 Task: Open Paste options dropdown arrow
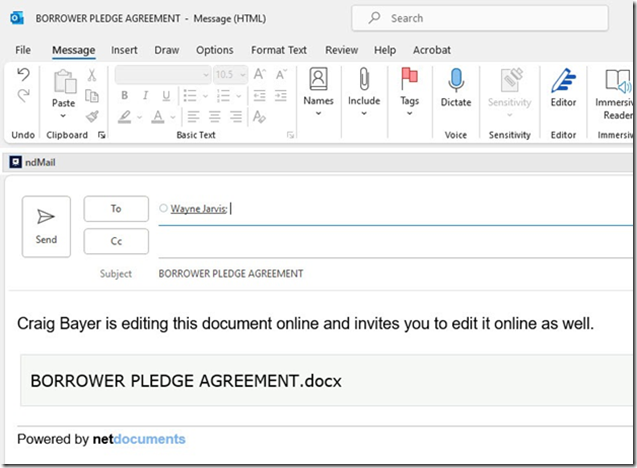[x=63, y=116]
